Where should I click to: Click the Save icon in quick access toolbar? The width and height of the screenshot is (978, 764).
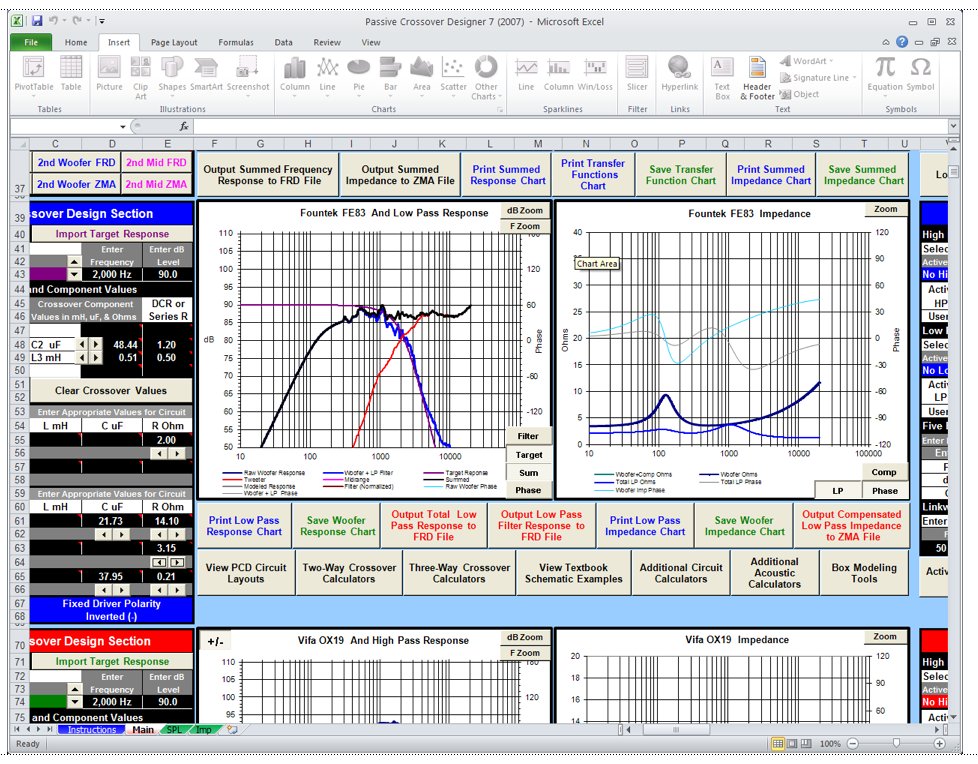point(37,21)
